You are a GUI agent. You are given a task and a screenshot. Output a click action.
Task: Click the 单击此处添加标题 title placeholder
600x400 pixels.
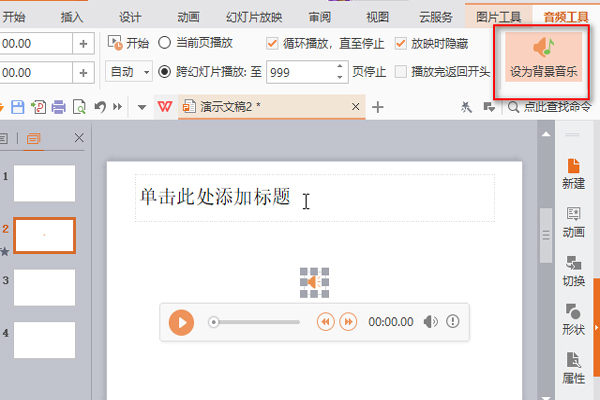pos(315,198)
